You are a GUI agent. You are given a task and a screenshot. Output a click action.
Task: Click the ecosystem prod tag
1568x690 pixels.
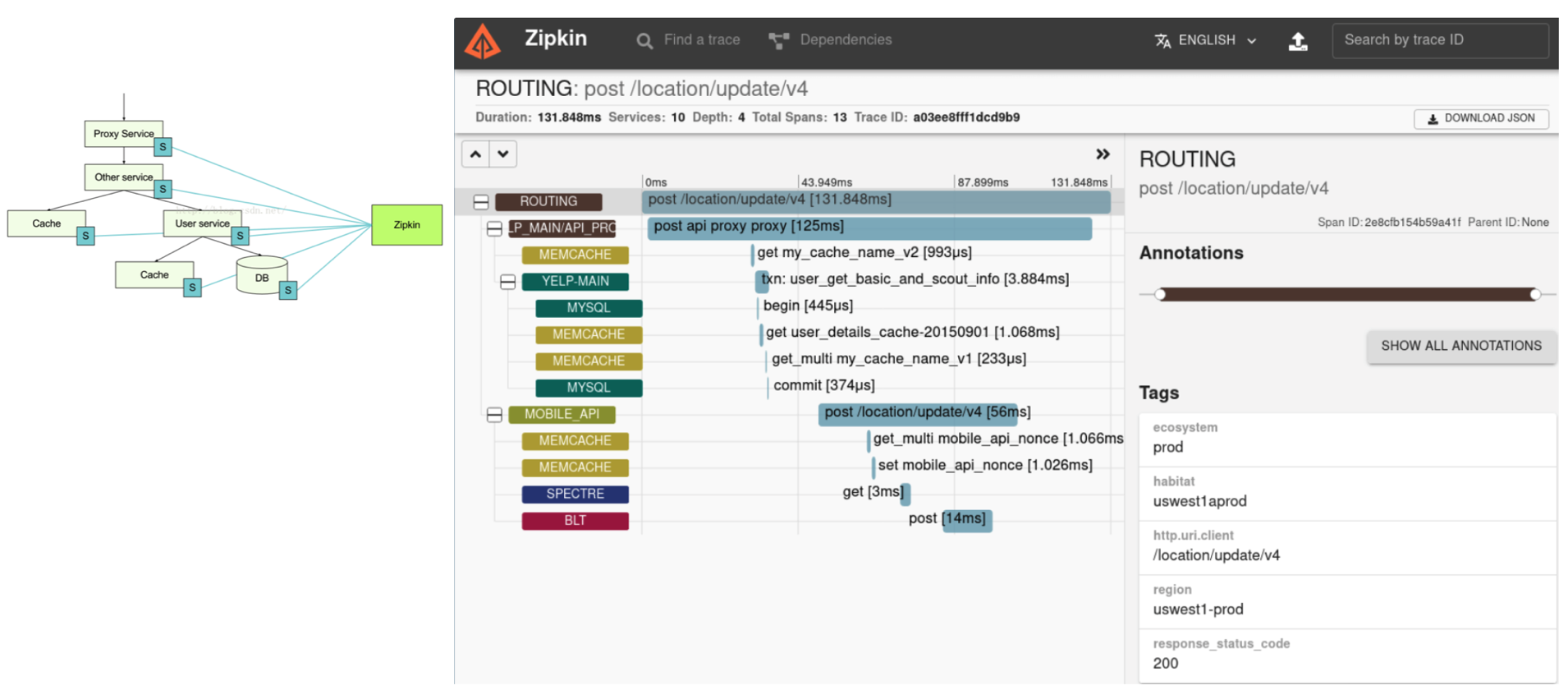click(1347, 439)
